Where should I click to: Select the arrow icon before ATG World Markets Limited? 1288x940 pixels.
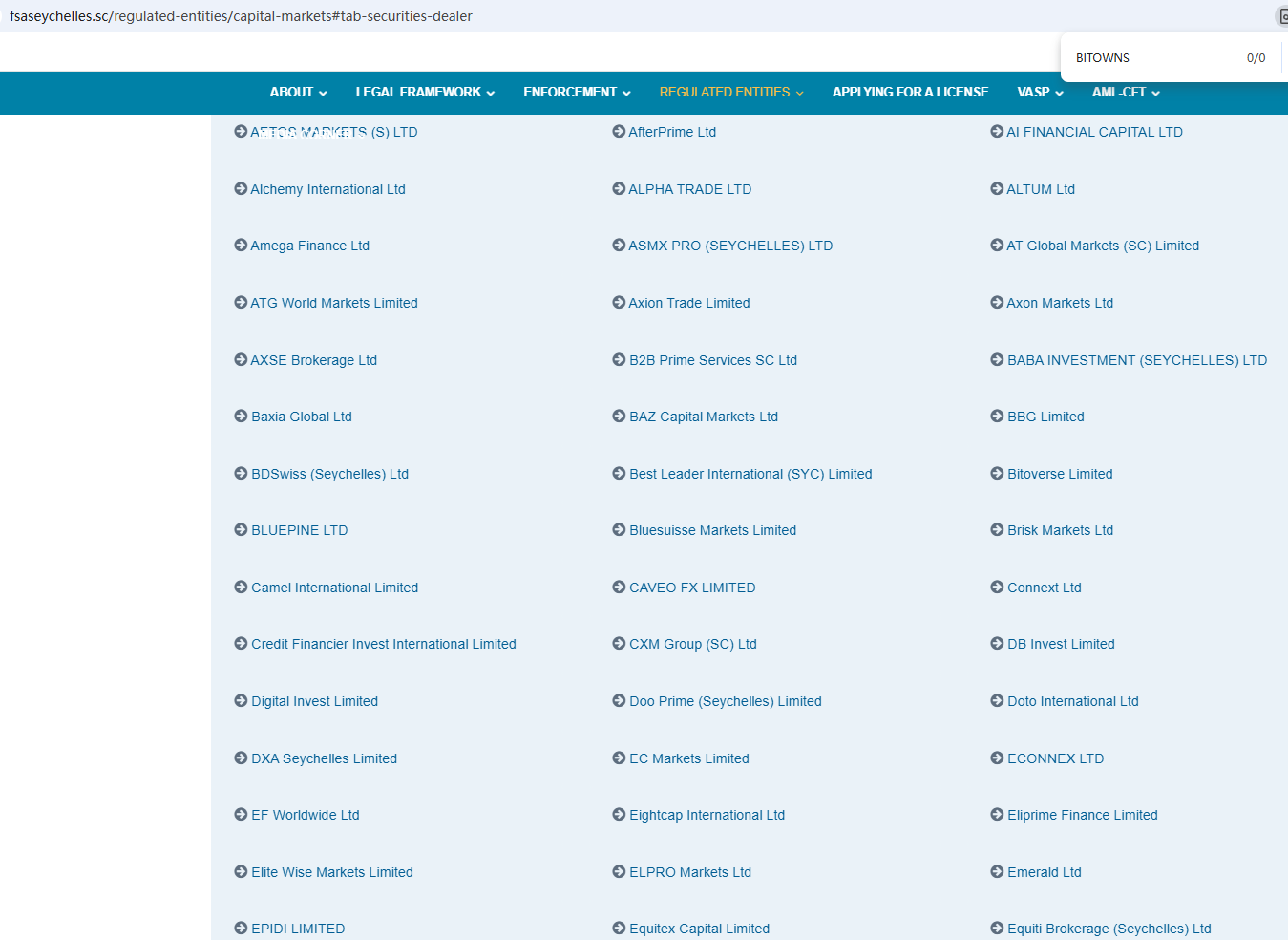(241, 303)
